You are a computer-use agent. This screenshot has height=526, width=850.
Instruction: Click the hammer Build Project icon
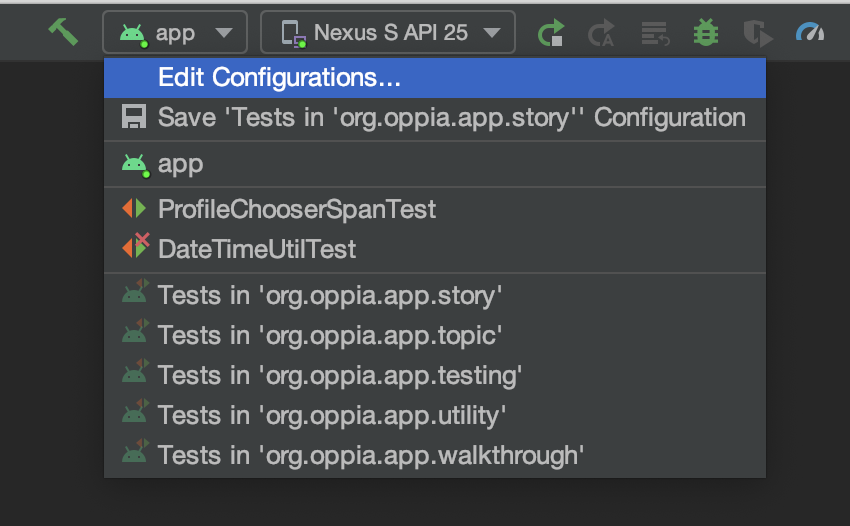click(x=63, y=32)
